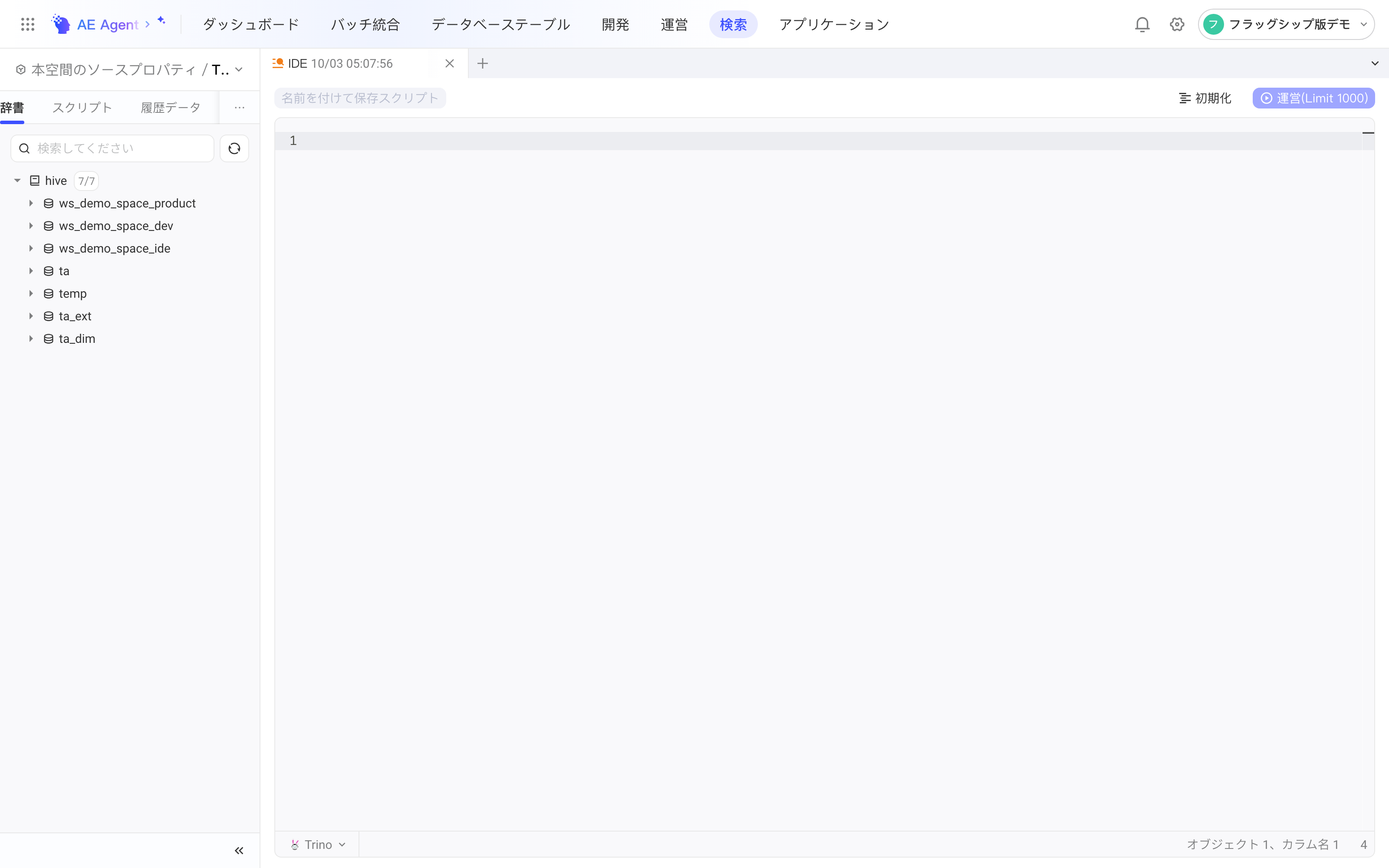Click the hive catalog icon
The image size is (1389, 868).
(x=35, y=181)
